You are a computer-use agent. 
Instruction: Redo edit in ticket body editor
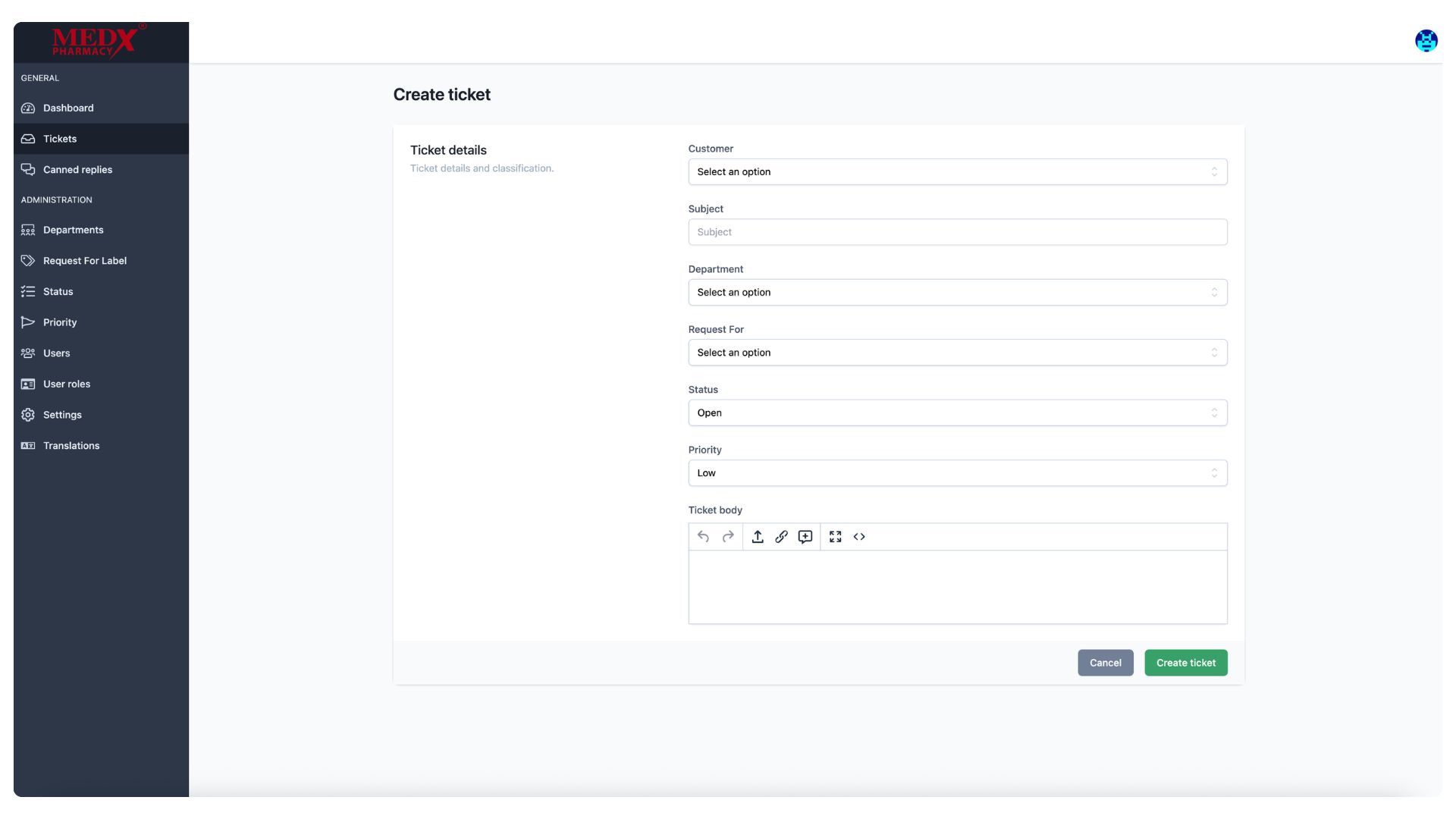pyautogui.click(x=728, y=537)
